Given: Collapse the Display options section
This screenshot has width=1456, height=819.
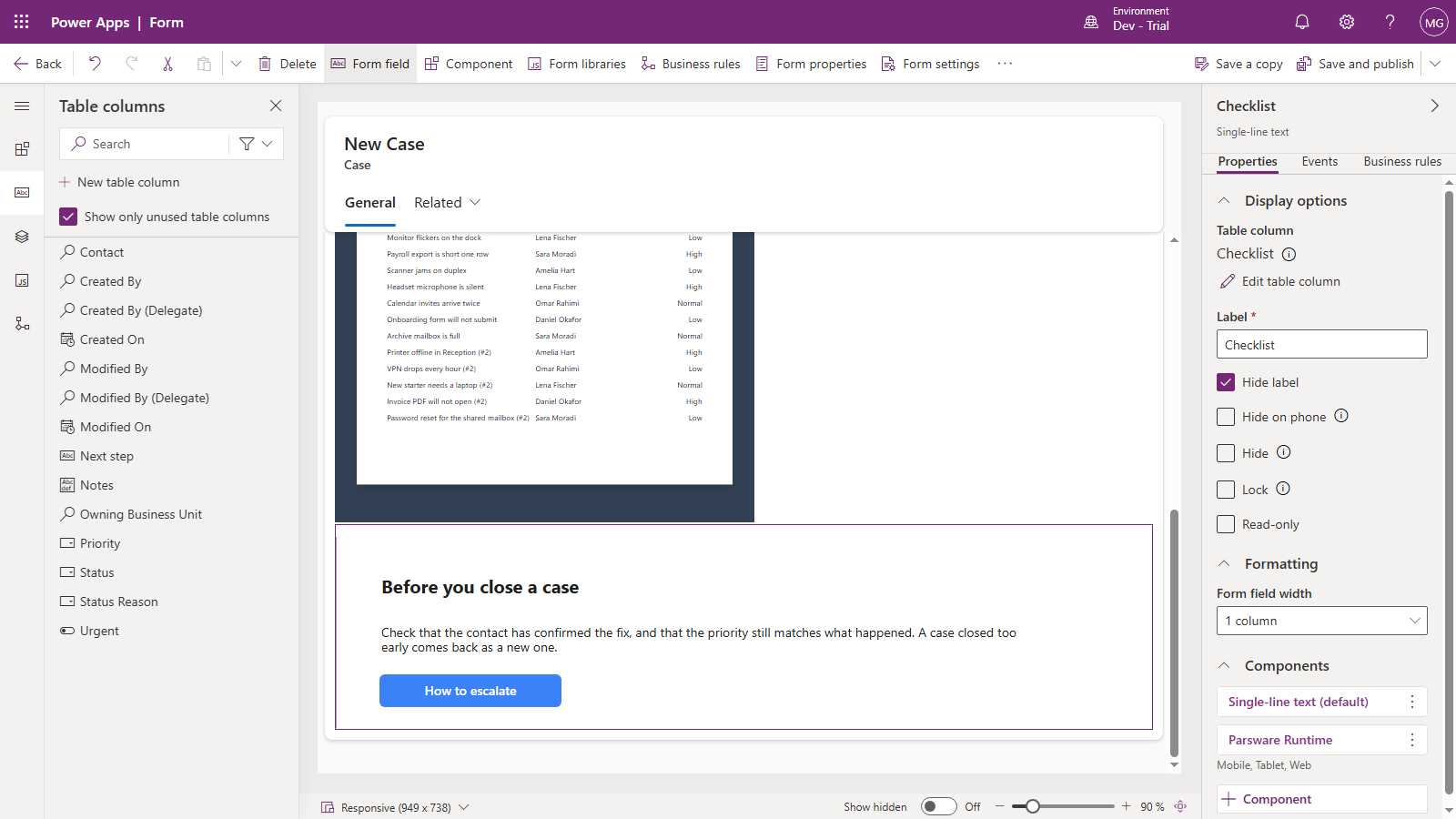Looking at the screenshot, I should 1224,200.
